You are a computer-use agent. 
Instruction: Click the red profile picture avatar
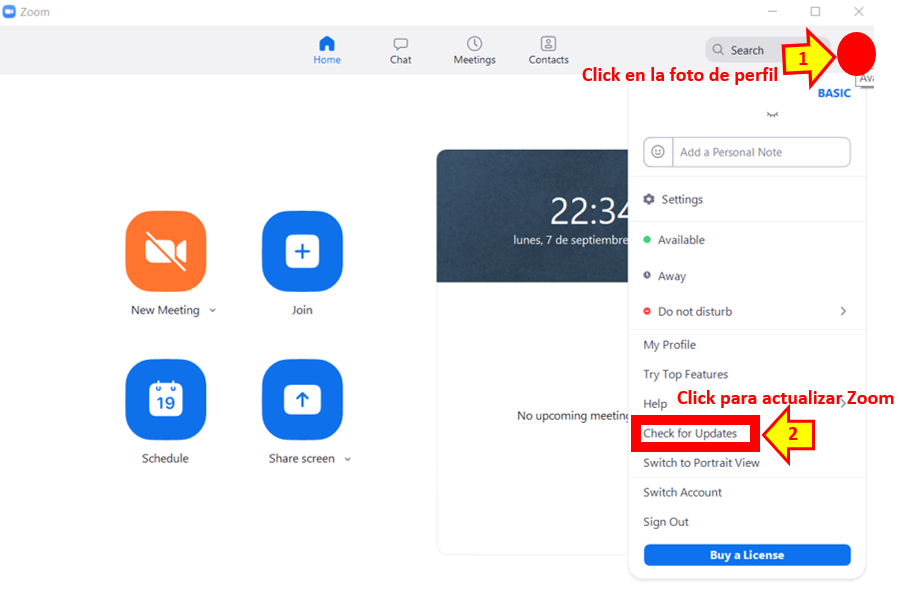(856, 54)
